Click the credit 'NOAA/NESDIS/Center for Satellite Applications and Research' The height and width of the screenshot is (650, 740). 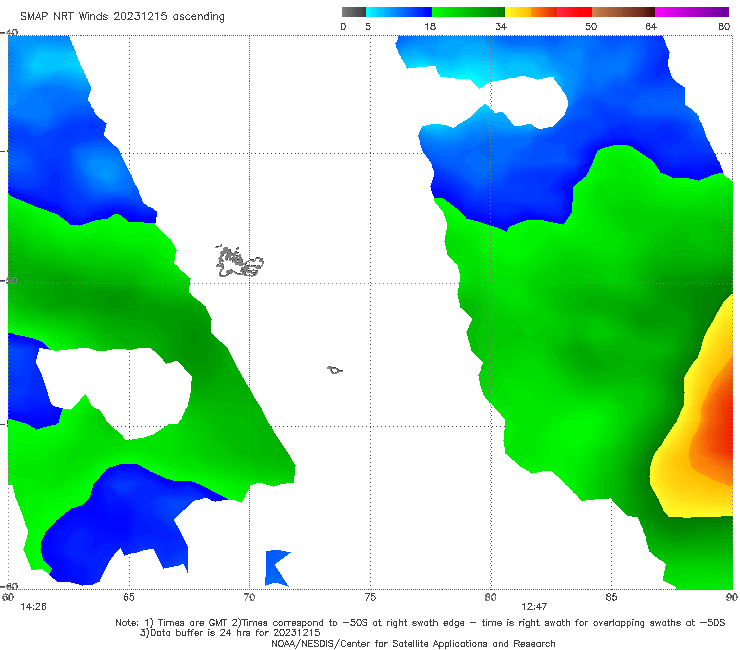[x=413, y=643]
